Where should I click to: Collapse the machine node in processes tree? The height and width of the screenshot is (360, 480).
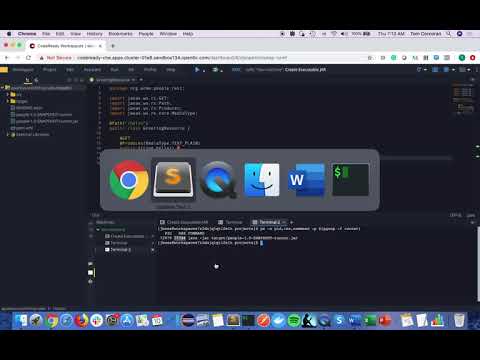[98, 230]
